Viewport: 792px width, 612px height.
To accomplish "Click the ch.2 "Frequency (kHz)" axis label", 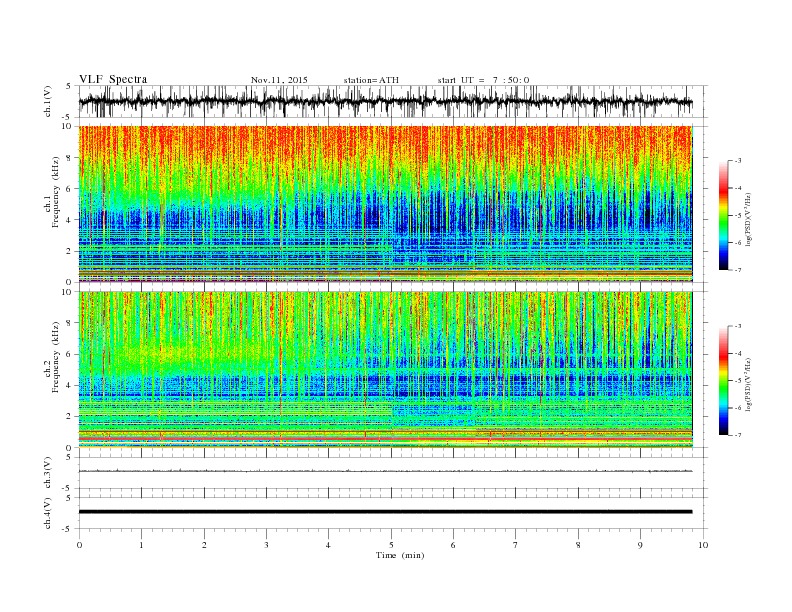I will point(57,356).
